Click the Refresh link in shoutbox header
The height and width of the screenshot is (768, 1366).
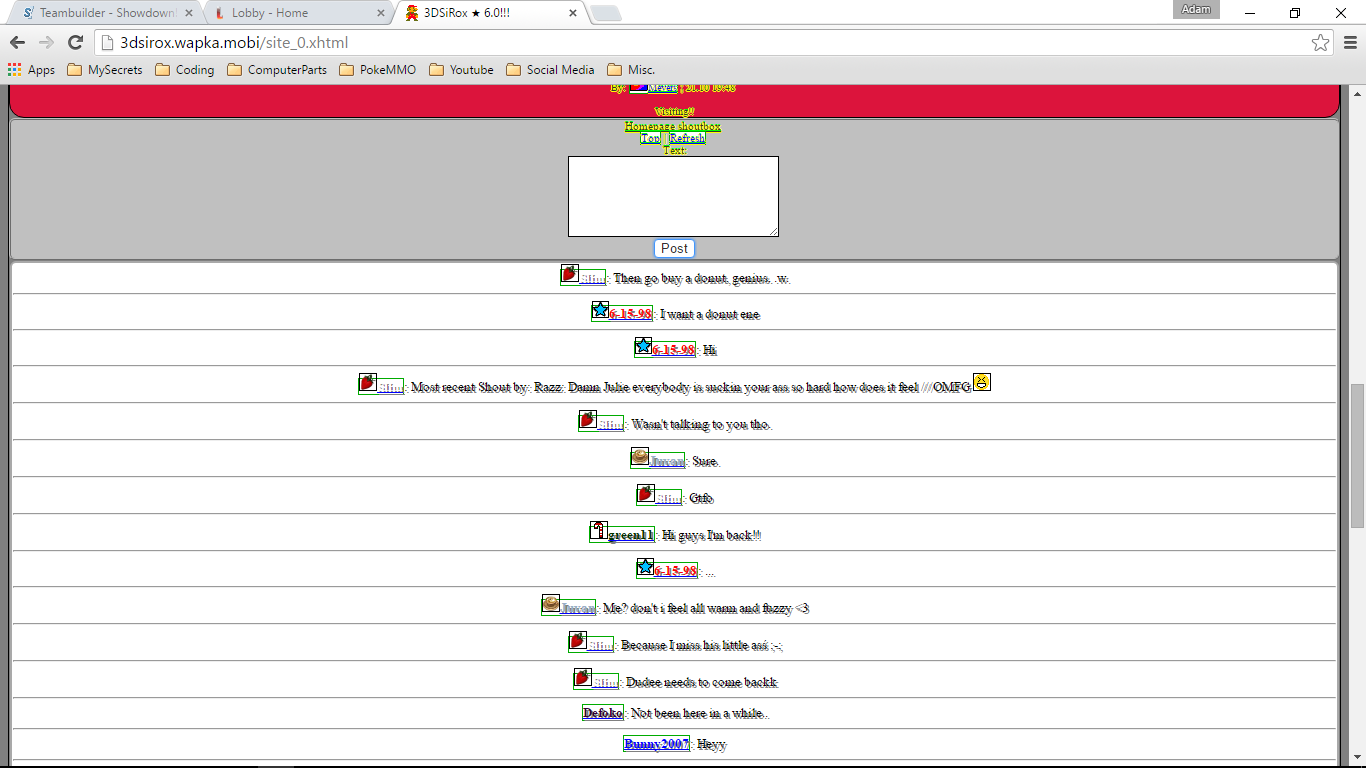pyautogui.click(x=687, y=138)
